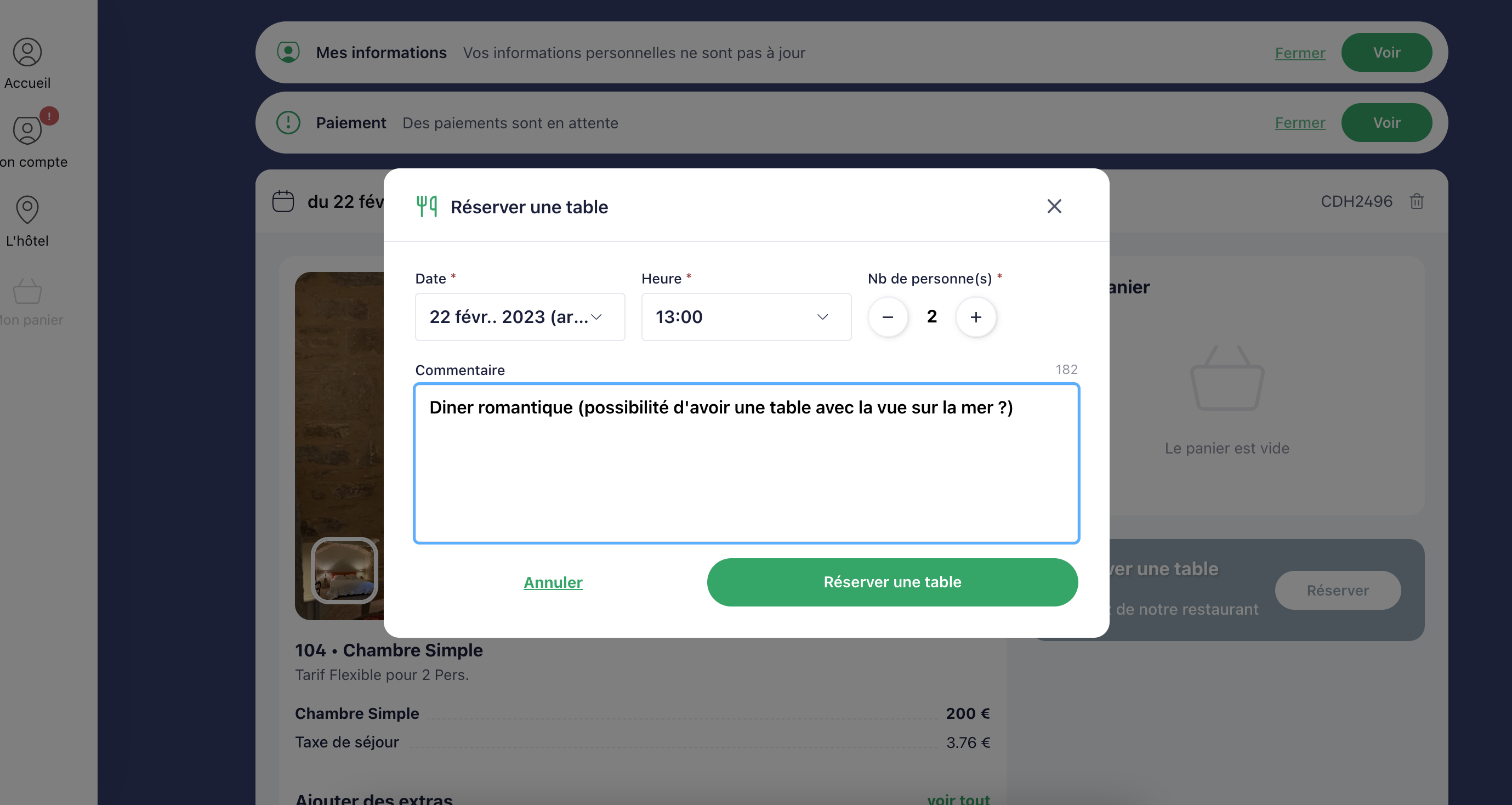Confirm with green Réserver une table button
This screenshot has height=805, width=1512.
(x=892, y=582)
